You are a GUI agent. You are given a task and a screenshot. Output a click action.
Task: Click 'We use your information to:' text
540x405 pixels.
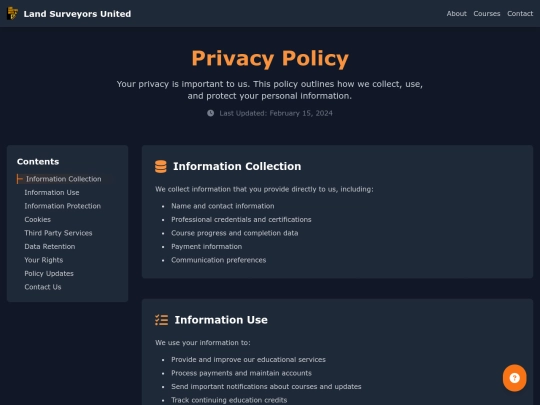(x=202, y=343)
